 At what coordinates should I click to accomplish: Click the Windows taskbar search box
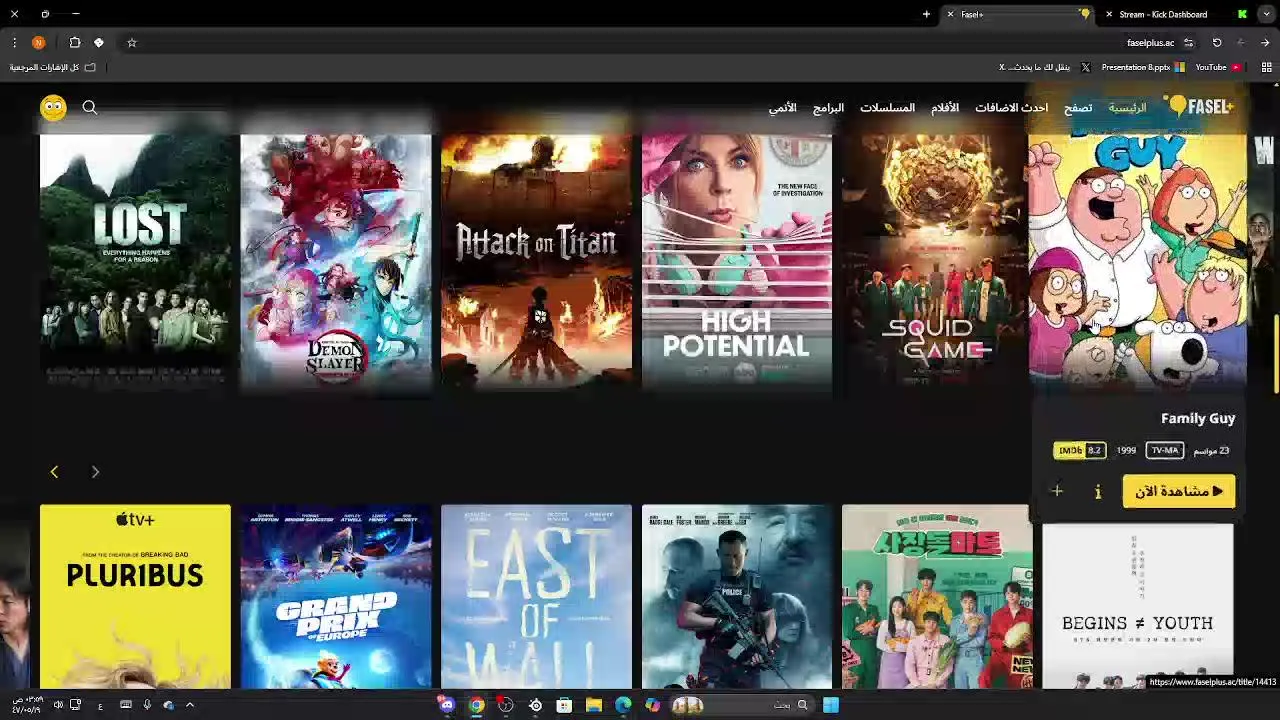pyautogui.click(x=743, y=705)
